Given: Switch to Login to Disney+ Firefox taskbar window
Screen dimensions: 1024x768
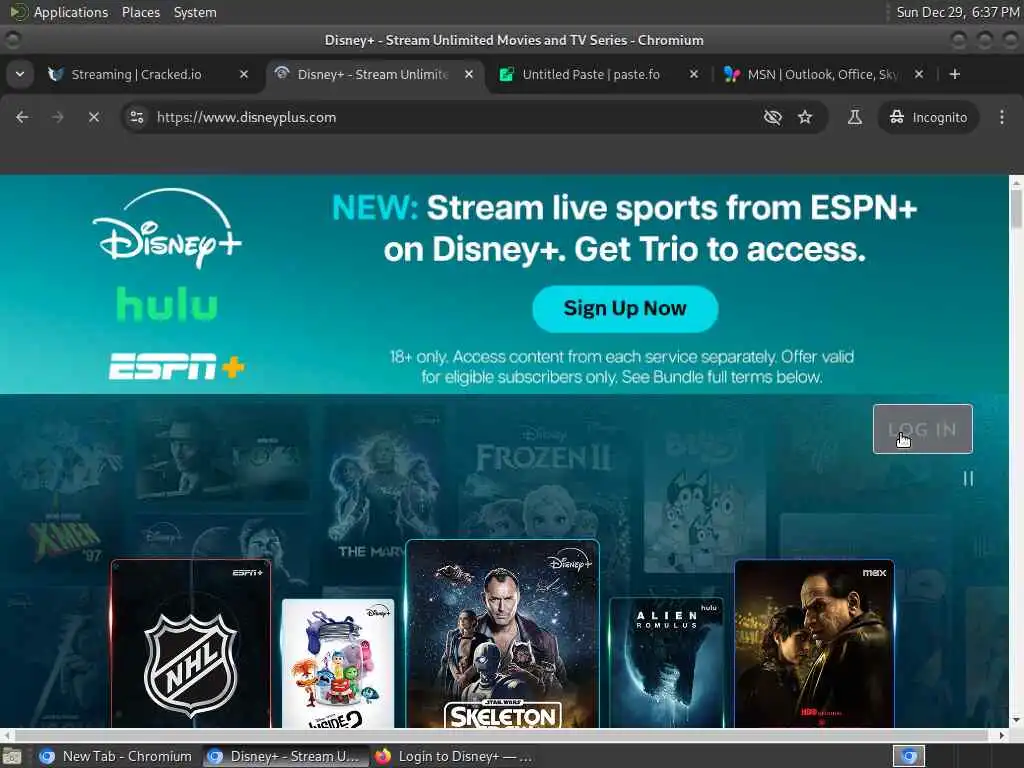Looking at the screenshot, I should pos(453,756).
